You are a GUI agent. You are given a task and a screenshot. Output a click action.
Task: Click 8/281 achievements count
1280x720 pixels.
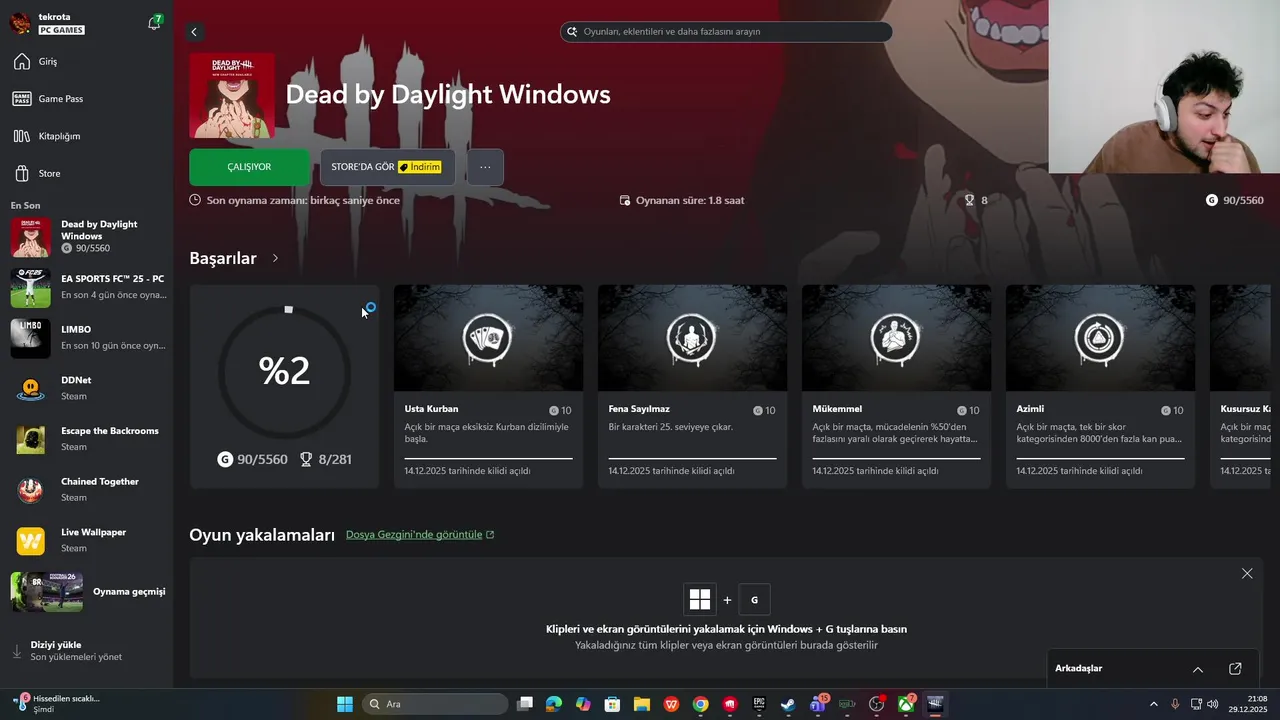click(x=326, y=460)
